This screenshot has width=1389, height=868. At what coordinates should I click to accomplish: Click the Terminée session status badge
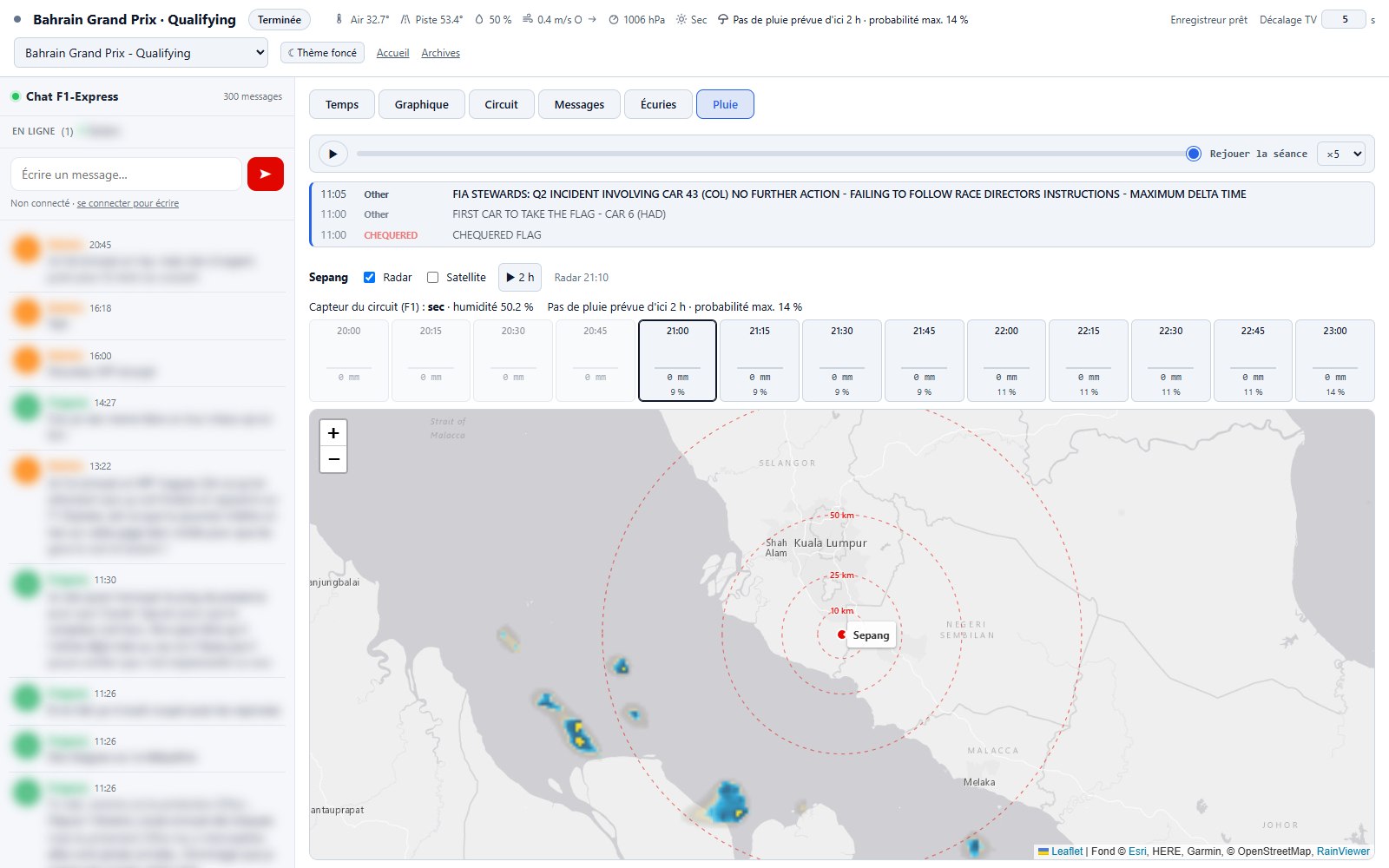[x=280, y=19]
